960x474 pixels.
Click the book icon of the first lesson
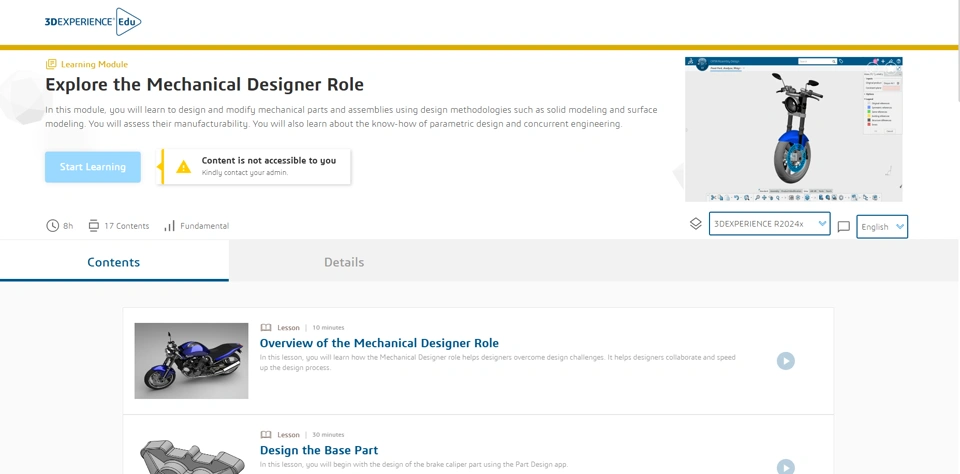[266, 327]
